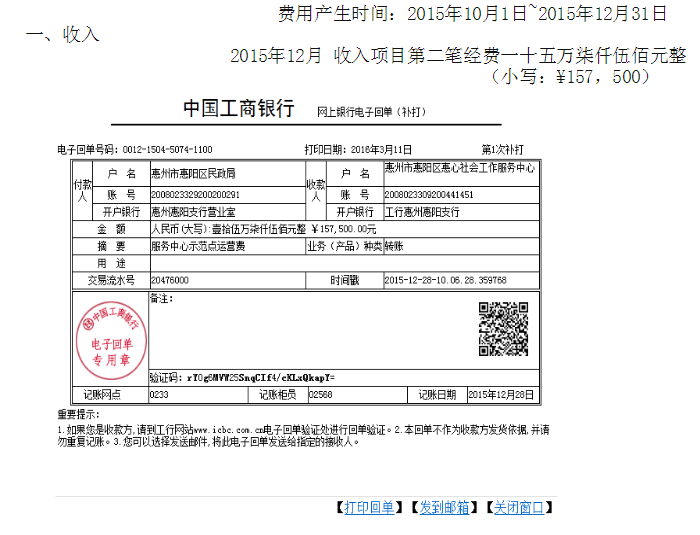This screenshot has height=535, width=700.
Task: Select receipt number 0012-1504-5074-1100
Action: click(167, 150)
